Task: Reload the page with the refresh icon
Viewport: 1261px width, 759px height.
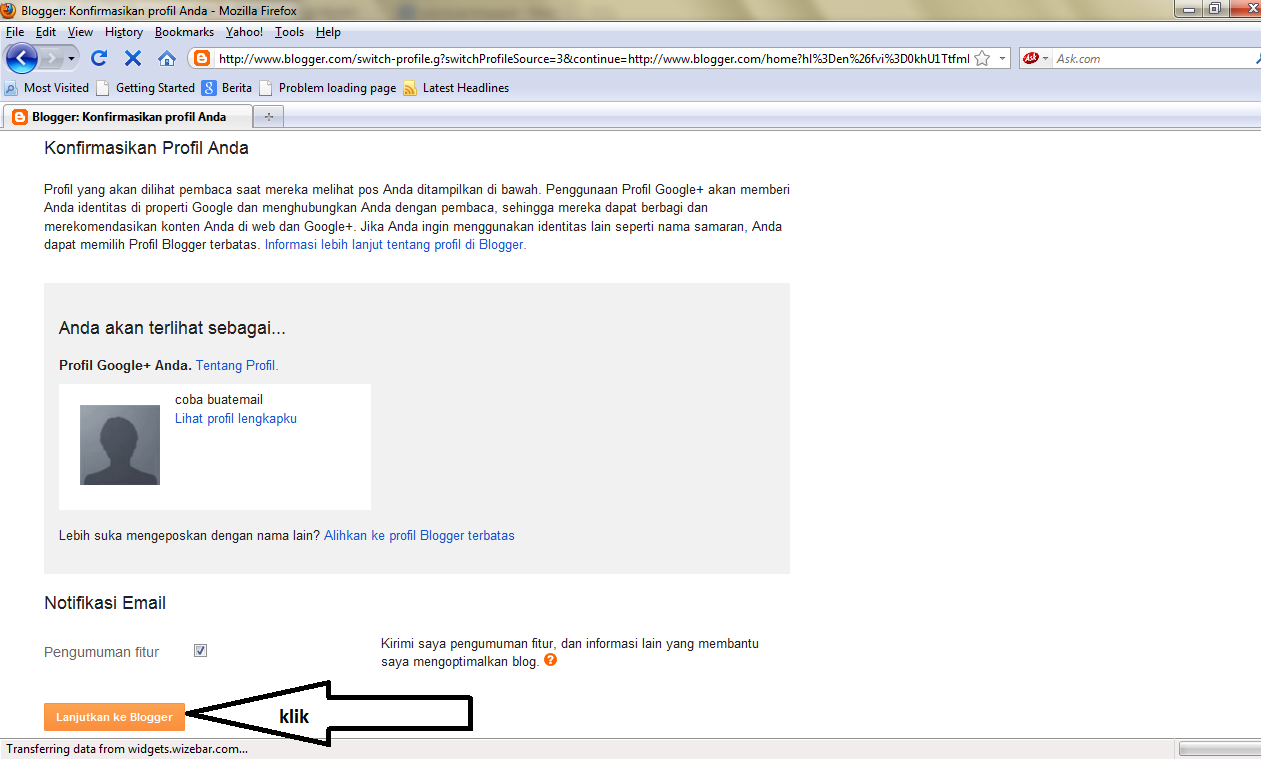Action: pyautogui.click(x=99, y=58)
